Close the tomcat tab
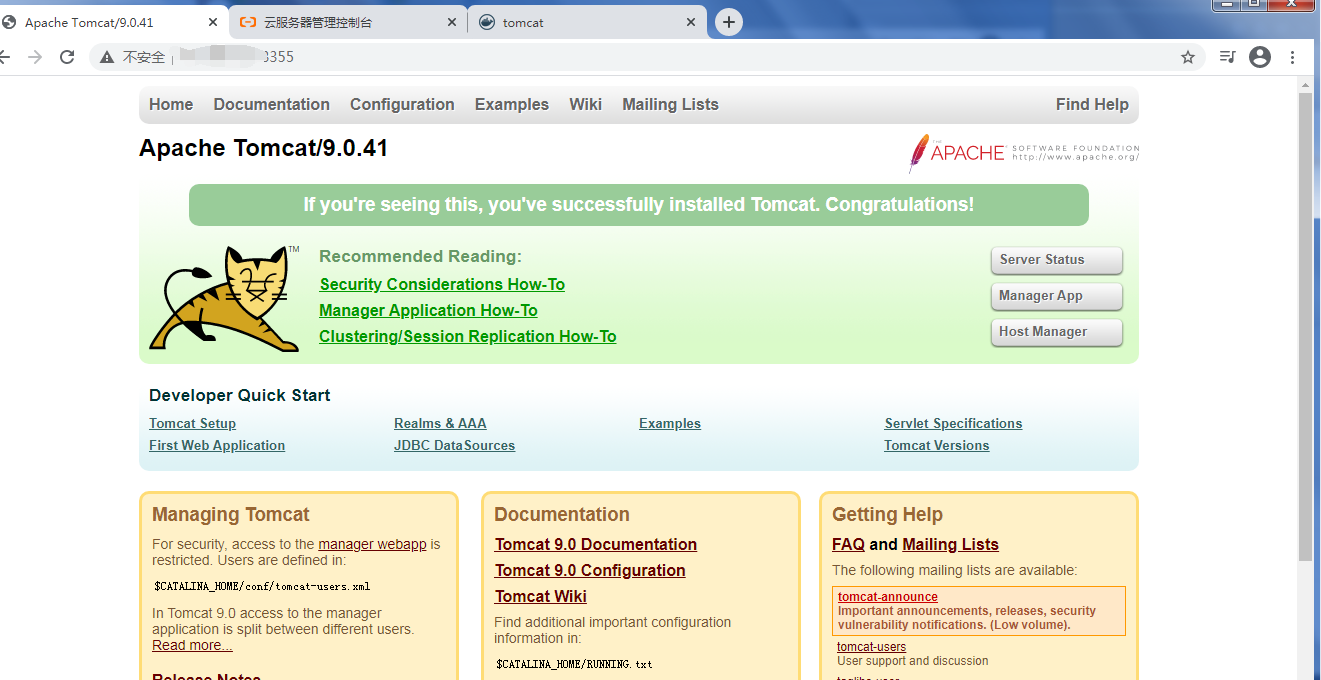 (691, 22)
